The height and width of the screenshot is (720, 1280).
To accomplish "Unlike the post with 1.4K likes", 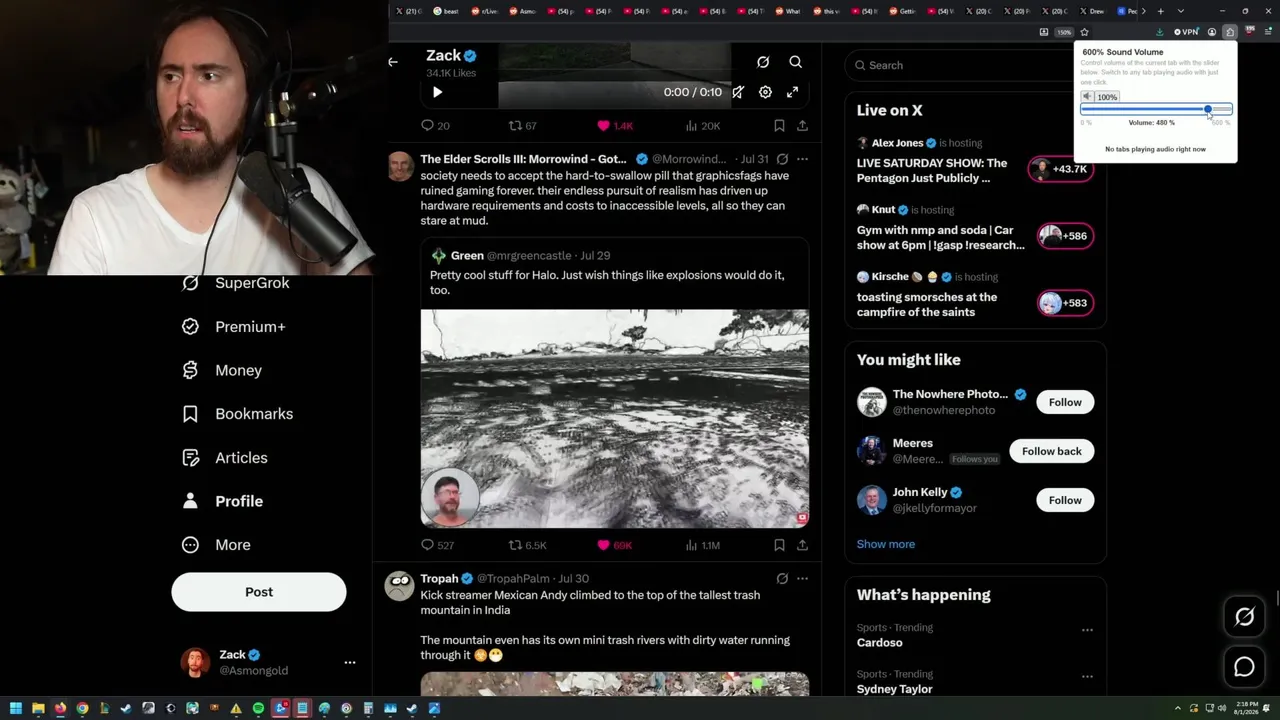I will [x=615, y=126].
